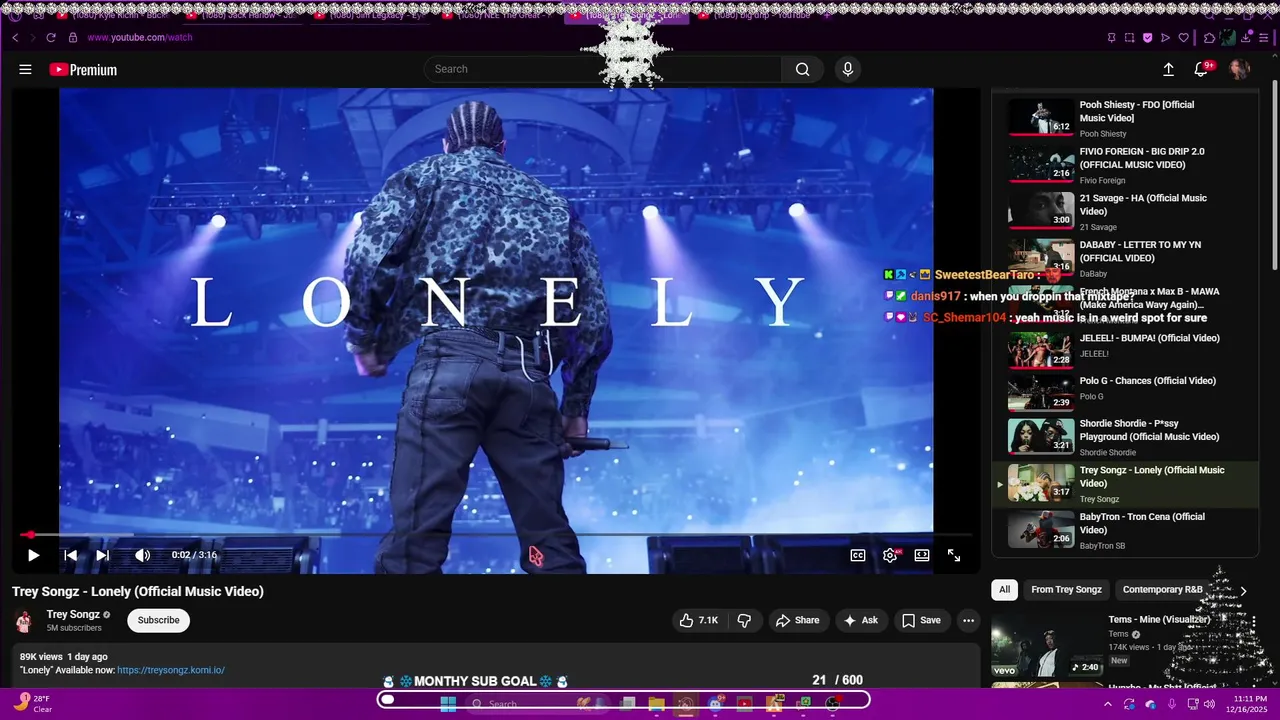Screen dimensions: 1280x720
Task: Select the Contemporary R&B chip
Action: [x=1162, y=589]
